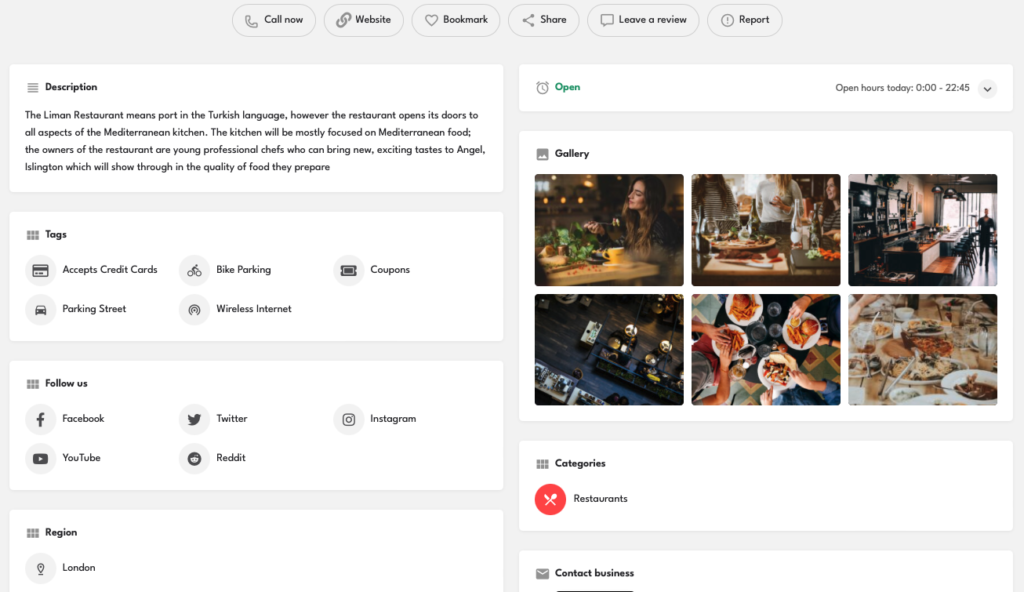Click the Call now button
The width and height of the screenshot is (1024, 592).
(274, 20)
